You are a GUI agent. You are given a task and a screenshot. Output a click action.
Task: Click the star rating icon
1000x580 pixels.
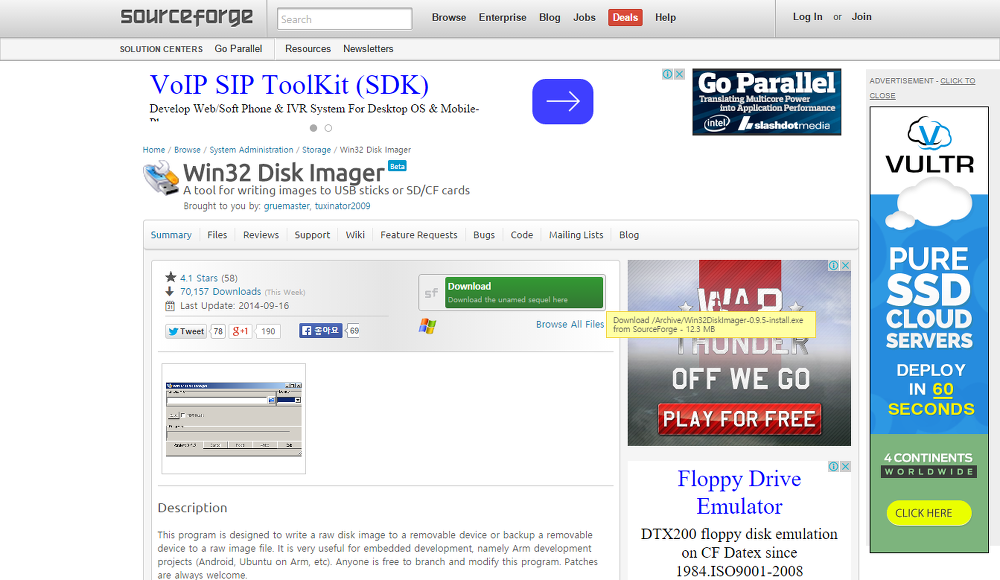coord(170,277)
